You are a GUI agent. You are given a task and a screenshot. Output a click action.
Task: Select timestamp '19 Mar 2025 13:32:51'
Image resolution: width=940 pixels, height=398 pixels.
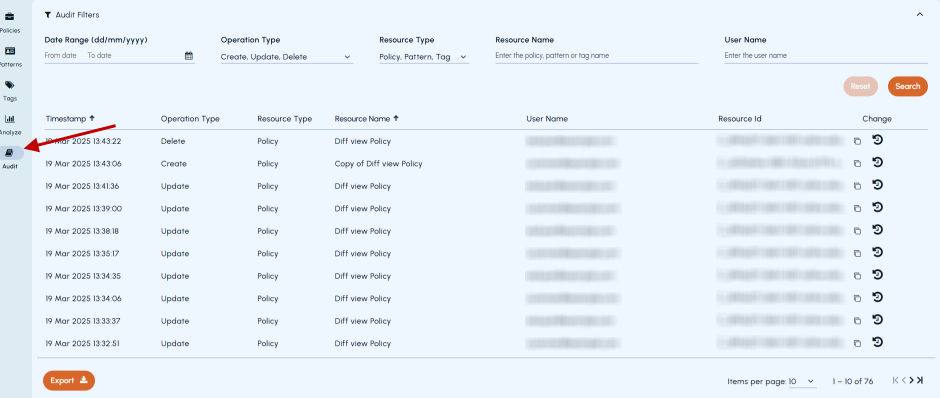[x=83, y=343]
